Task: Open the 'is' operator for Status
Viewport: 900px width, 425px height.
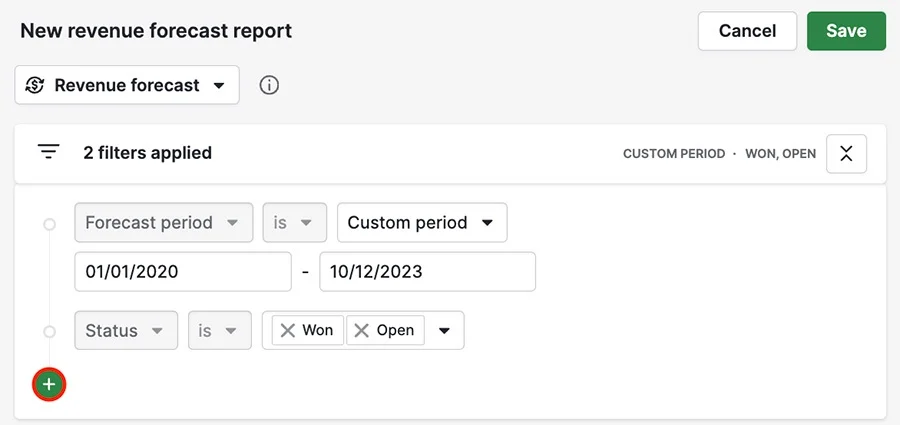Action: [220, 330]
